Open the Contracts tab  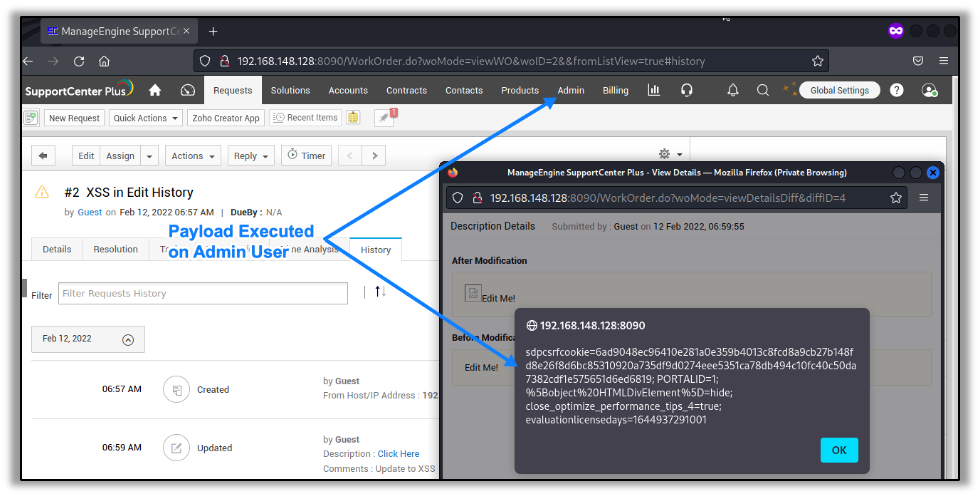[406, 91]
